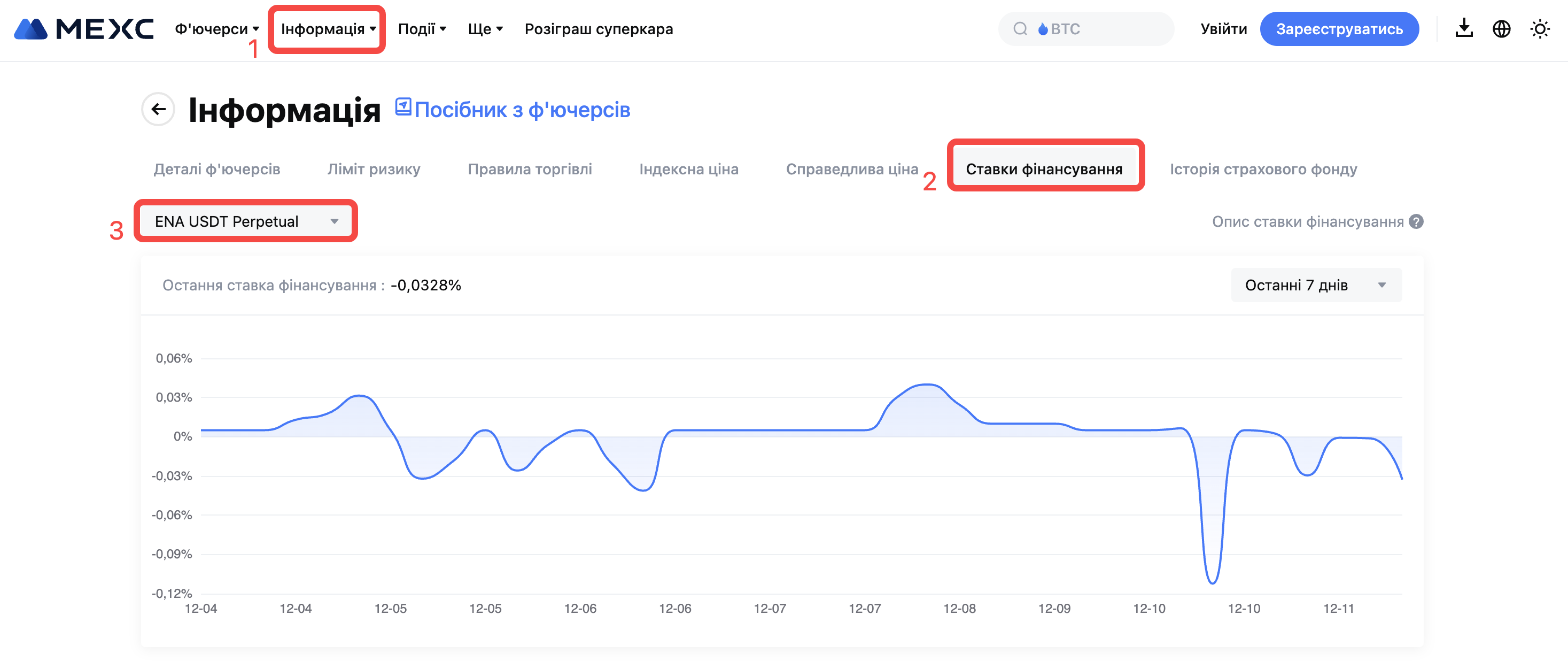Open Історія страхового фонду tab
Viewport: 1568px width, 661px height.
click(1263, 169)
